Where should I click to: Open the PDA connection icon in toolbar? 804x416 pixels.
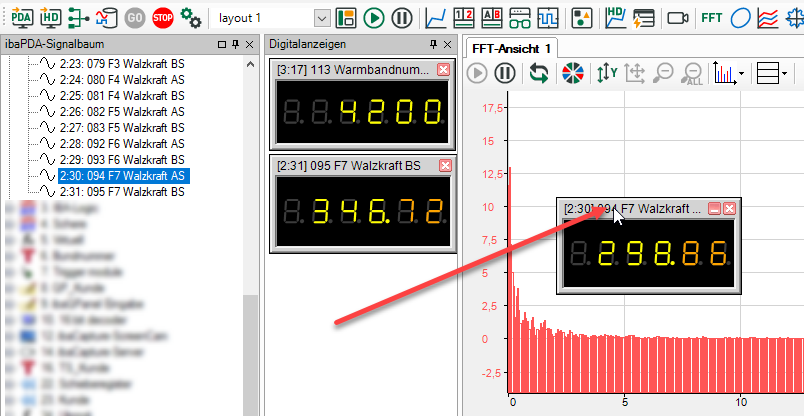22,17
